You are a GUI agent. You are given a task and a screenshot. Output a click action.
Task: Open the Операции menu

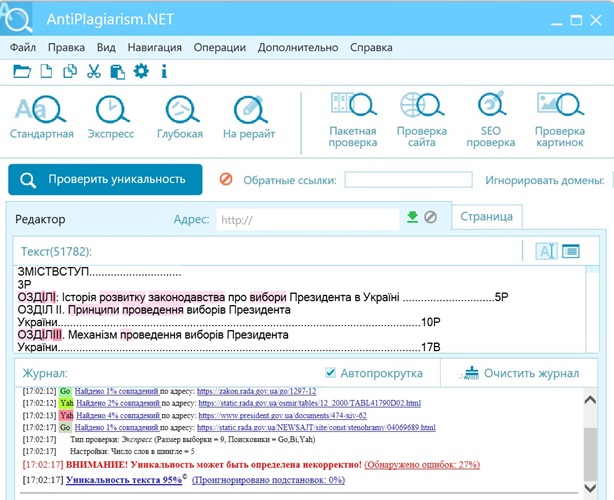[x=220, y=47]
